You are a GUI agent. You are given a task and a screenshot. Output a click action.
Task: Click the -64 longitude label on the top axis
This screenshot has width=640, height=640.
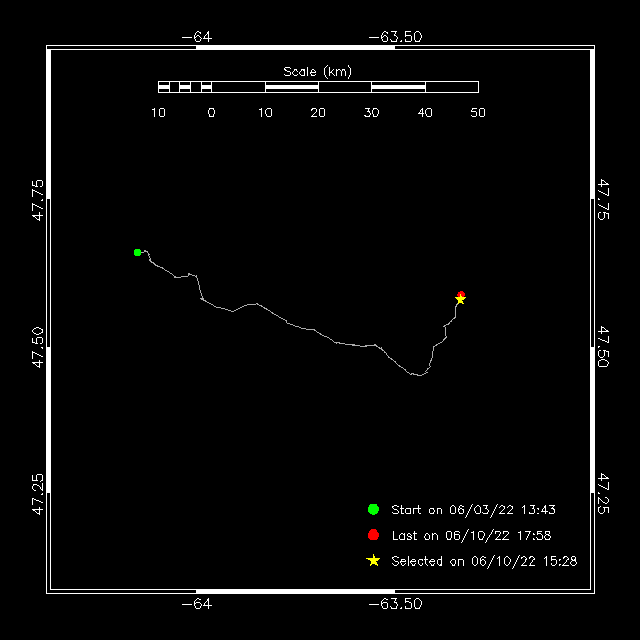197,37
